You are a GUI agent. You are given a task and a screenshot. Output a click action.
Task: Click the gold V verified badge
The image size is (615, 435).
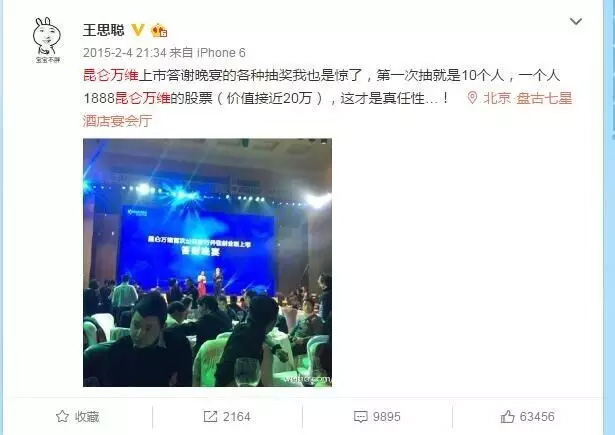click(x=138, y=30)
